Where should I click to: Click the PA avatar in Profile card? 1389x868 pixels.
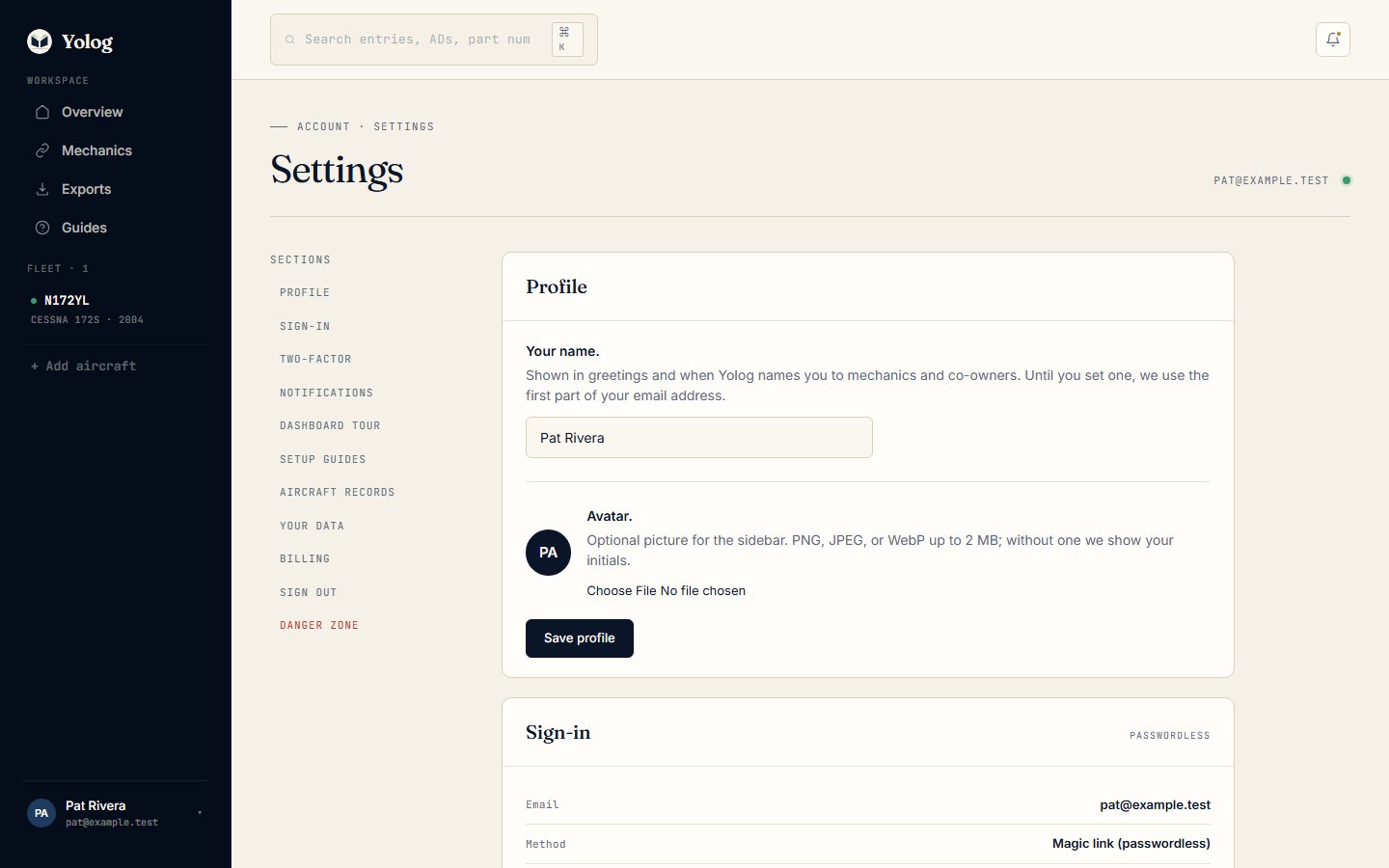[548, 553]
